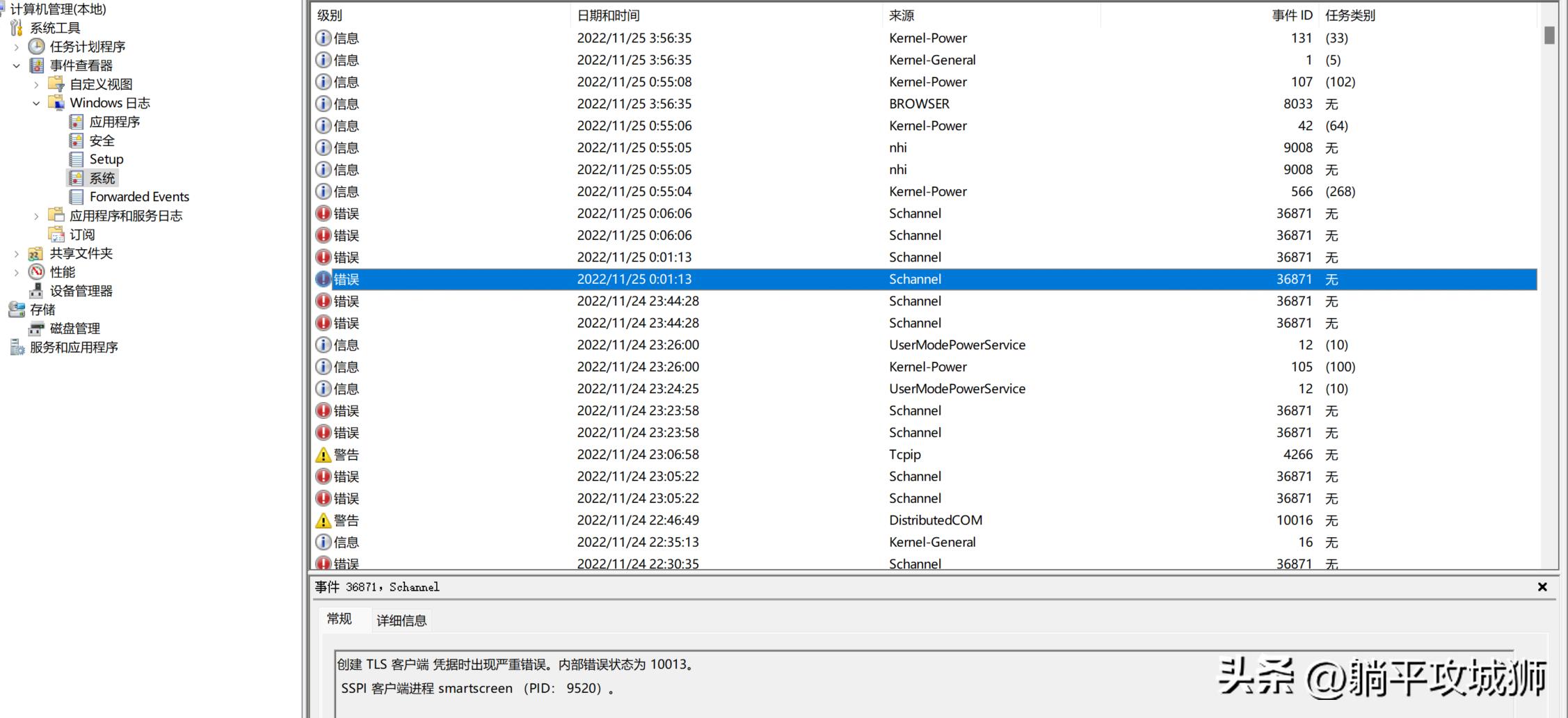Viewport: 1568px width, 718px height.
Task: Expand 应用程序和服务日志 node
Action: (x=36, y=216)
